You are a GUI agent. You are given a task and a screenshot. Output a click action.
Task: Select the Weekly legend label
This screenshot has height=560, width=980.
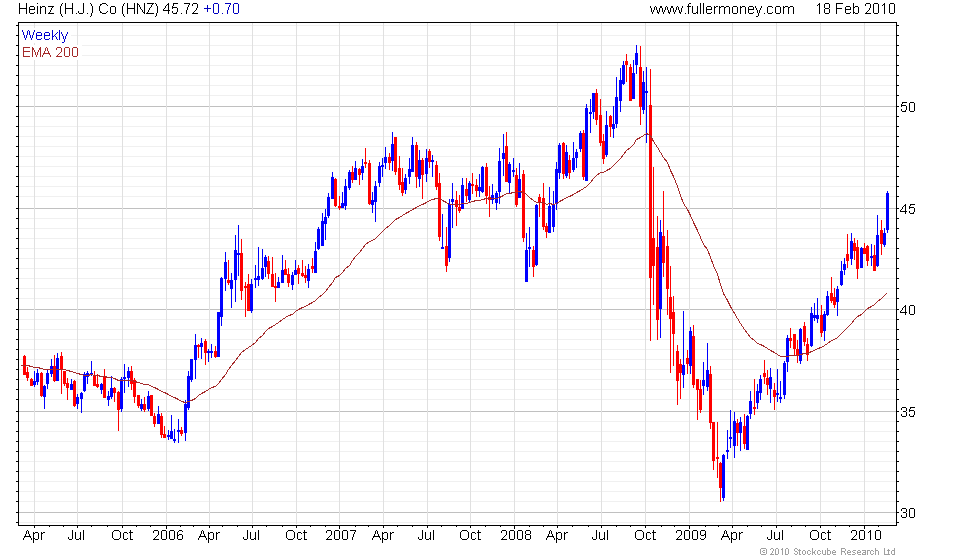[44, 36]
